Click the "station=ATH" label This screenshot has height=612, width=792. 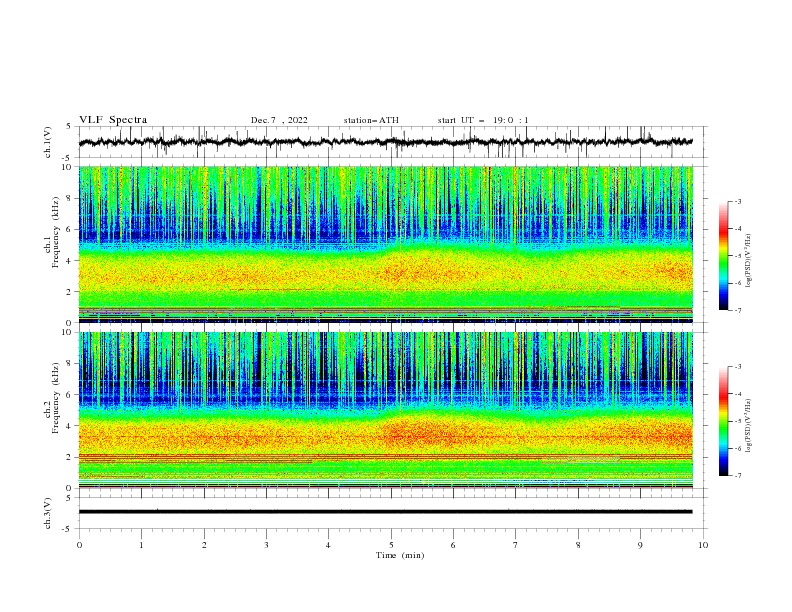[371, 120]
